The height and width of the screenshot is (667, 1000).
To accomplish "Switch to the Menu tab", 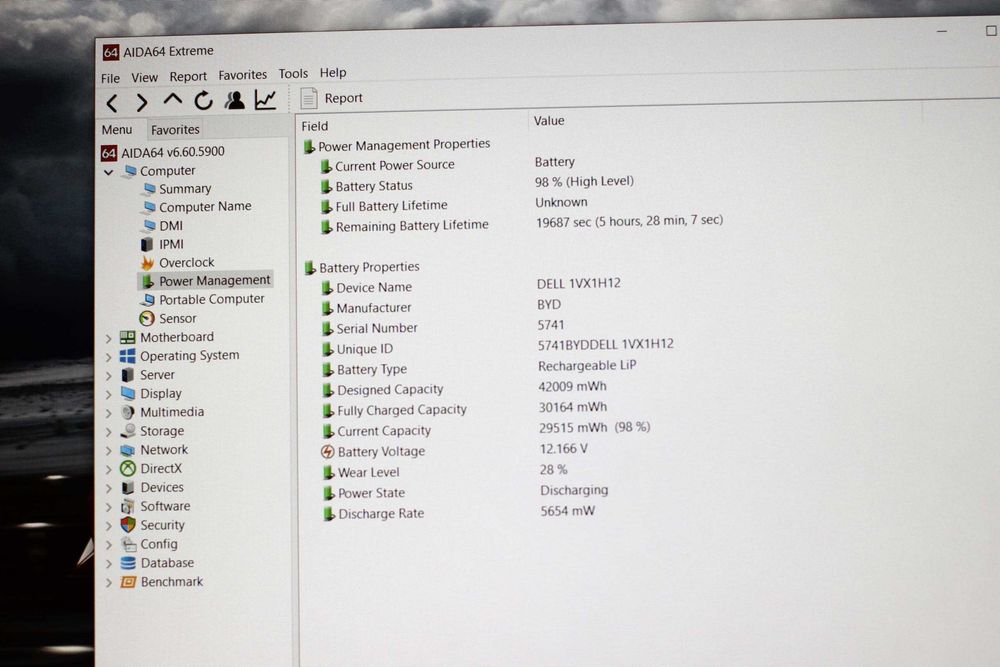I will pos(117,129).
